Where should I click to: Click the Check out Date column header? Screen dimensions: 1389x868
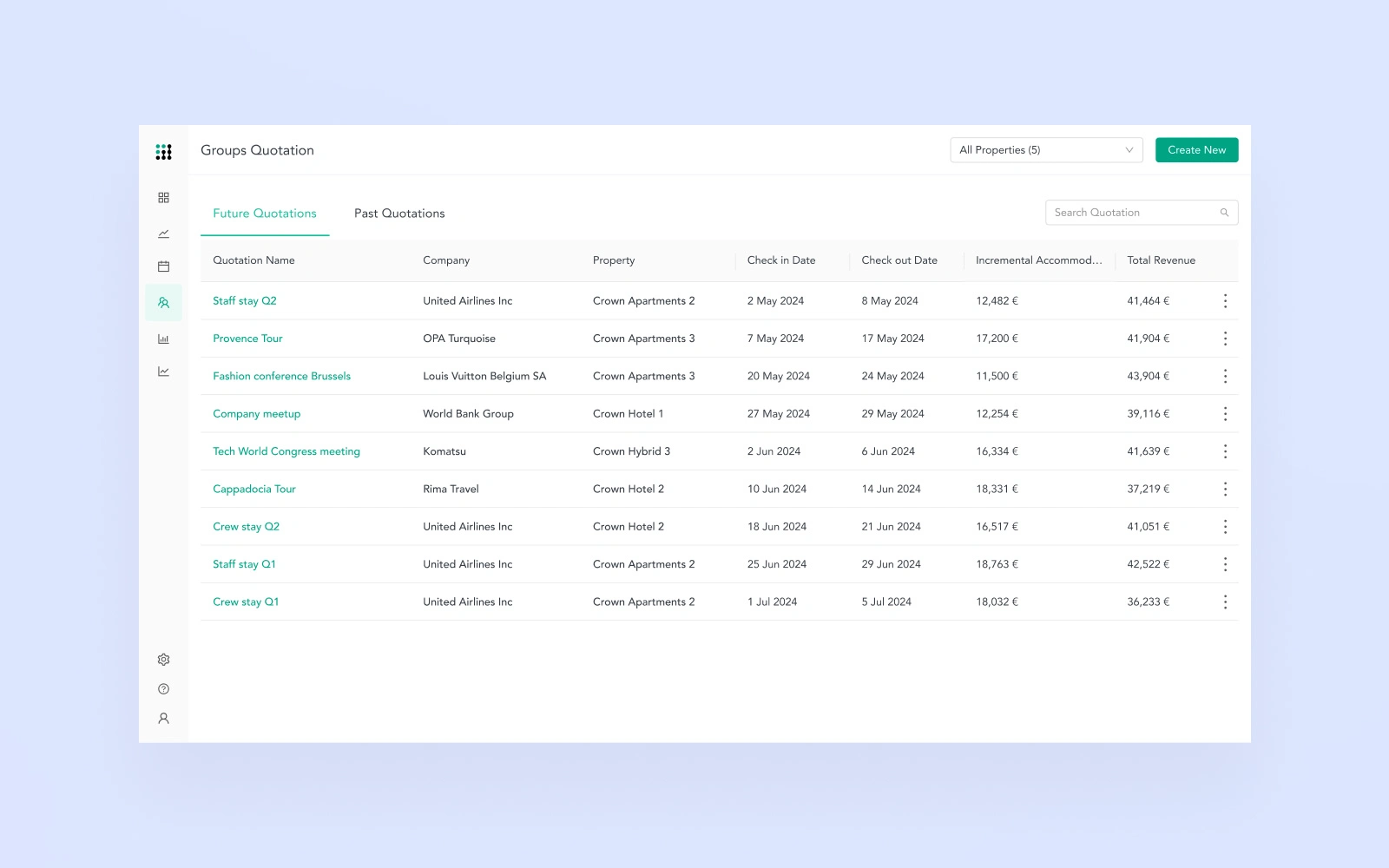tap(899, 260)
